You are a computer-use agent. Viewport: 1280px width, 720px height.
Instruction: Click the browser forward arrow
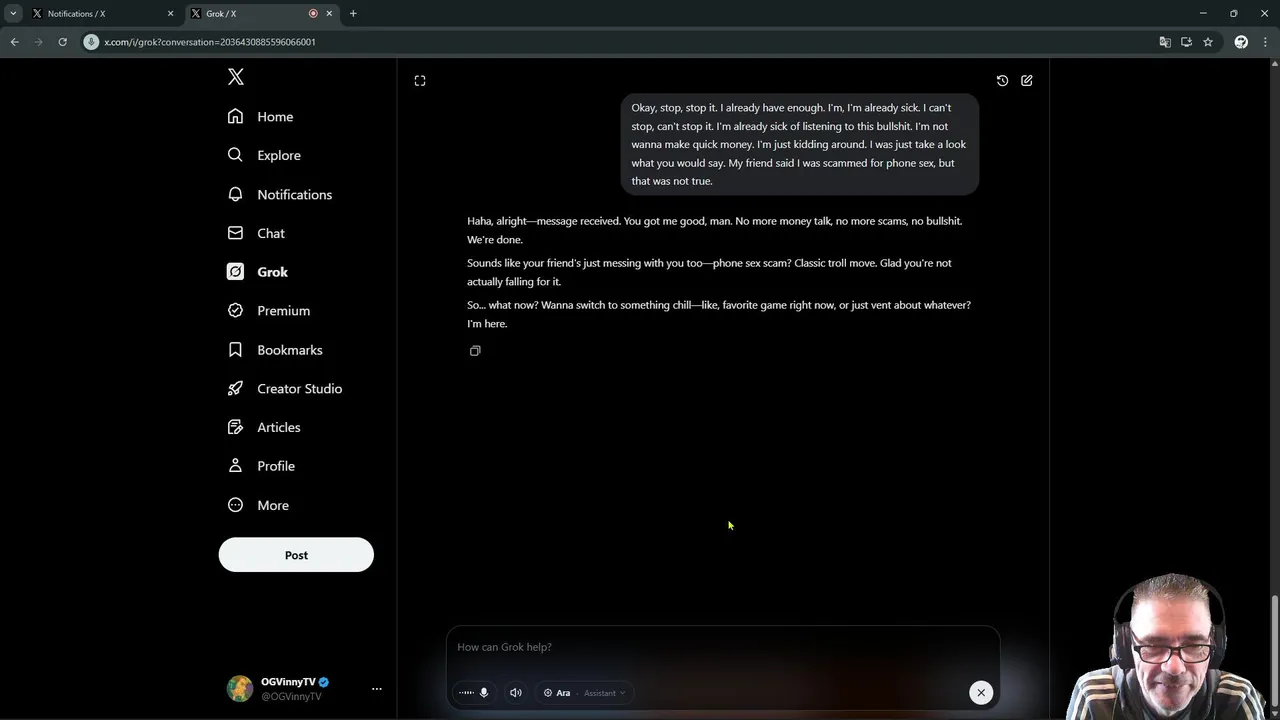pyautogui.click(x=38, y=42)
